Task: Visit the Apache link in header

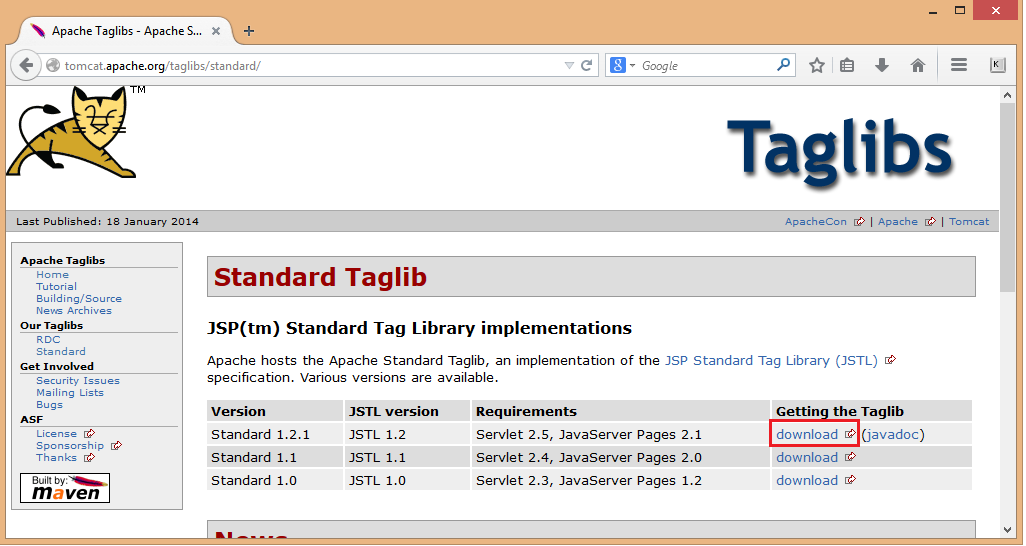Action: (898, 222)
